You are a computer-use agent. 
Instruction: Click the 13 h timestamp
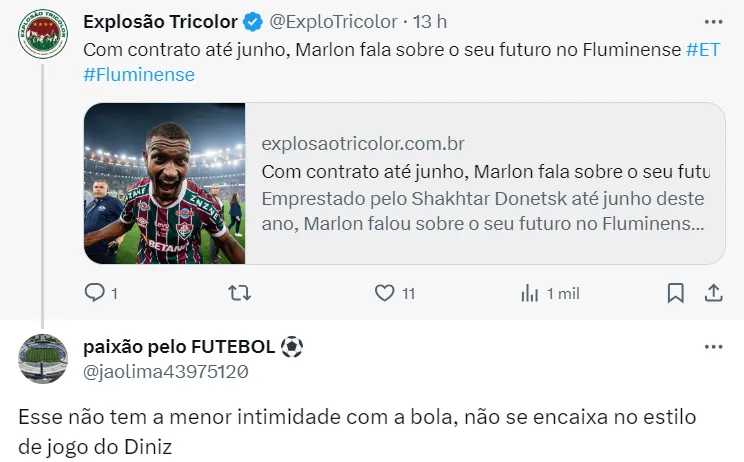point(430,22)
